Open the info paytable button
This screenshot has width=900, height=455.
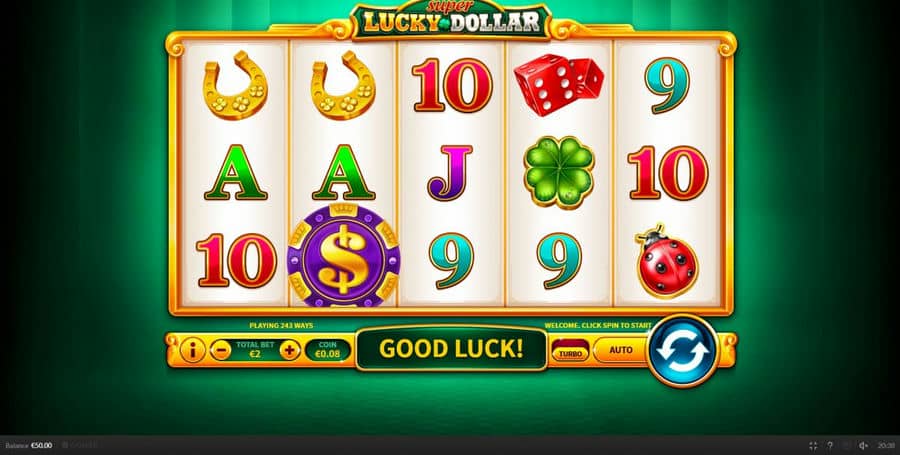click(192, 349)
